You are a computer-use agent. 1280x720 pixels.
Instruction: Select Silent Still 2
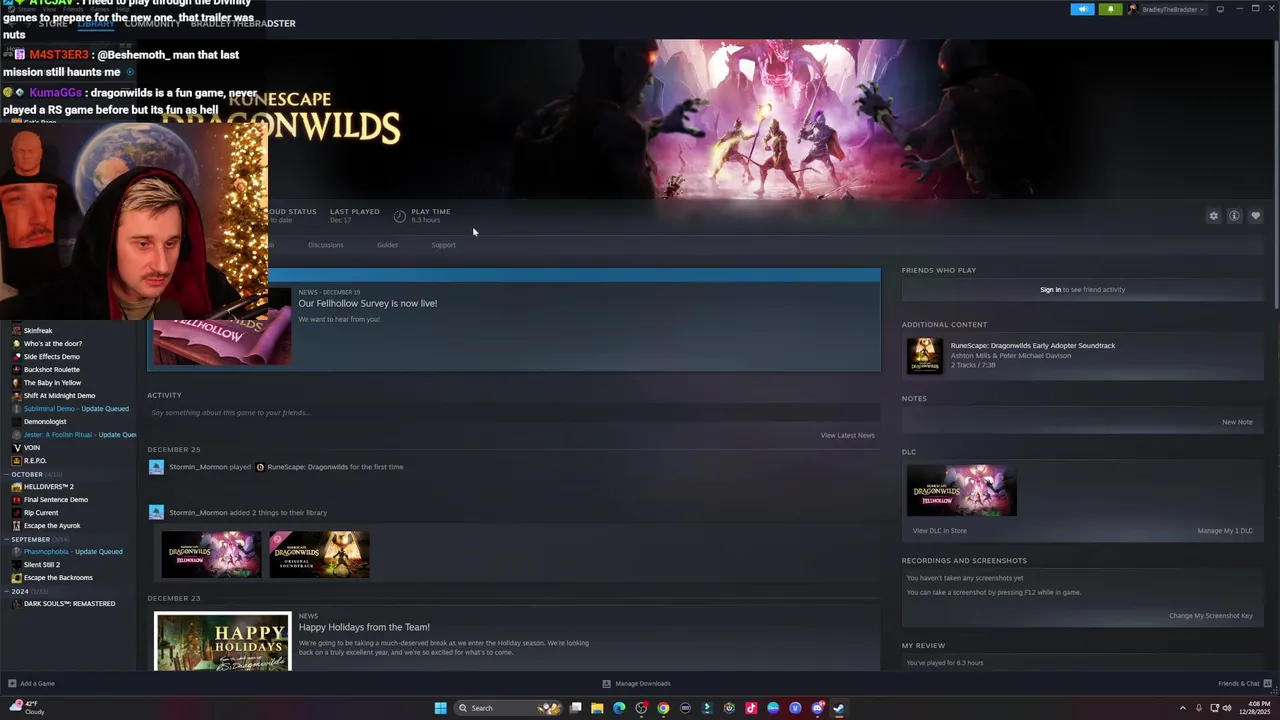click(x=41, y=565)
